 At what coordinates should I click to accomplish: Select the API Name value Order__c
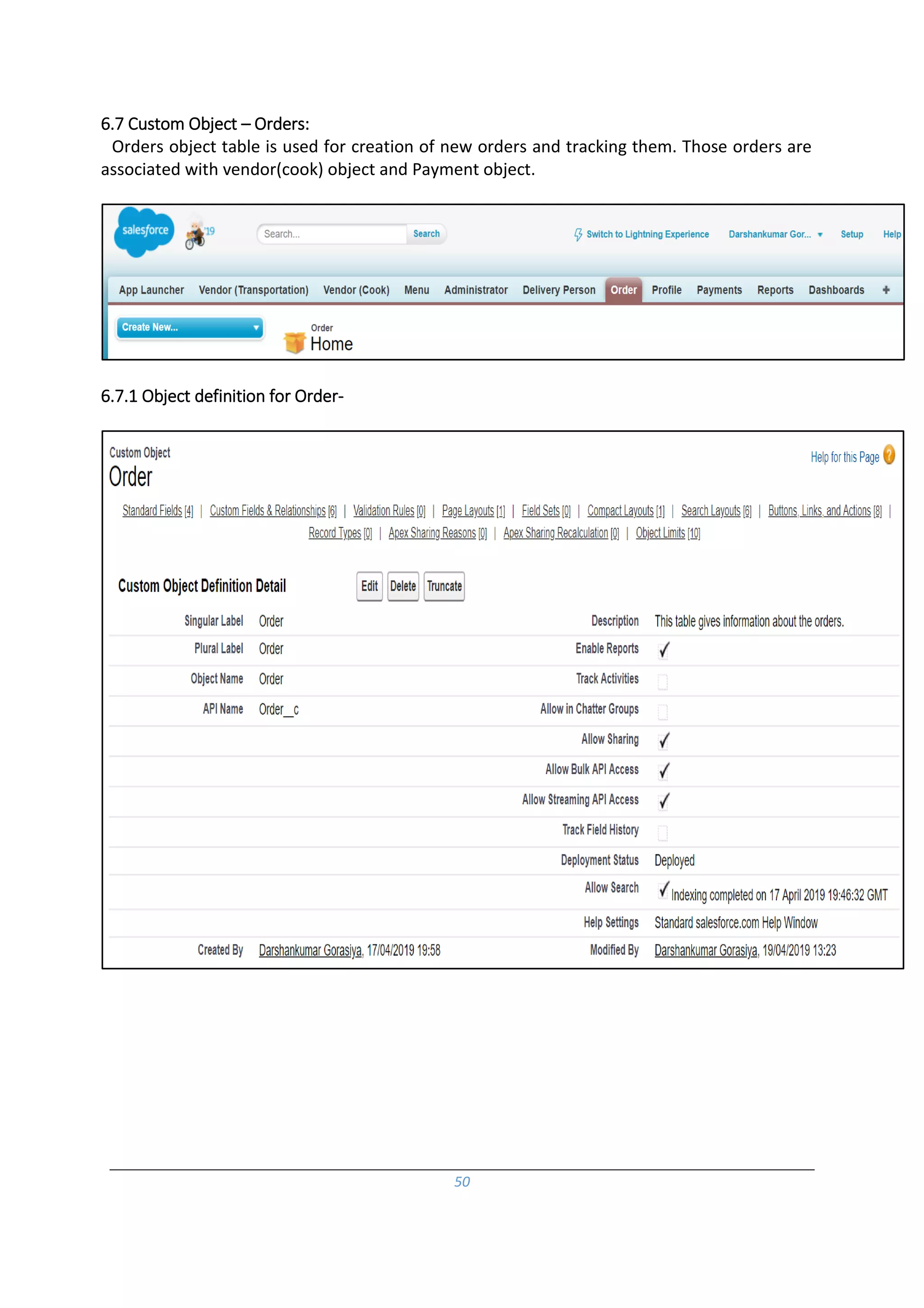pos(279,709)
